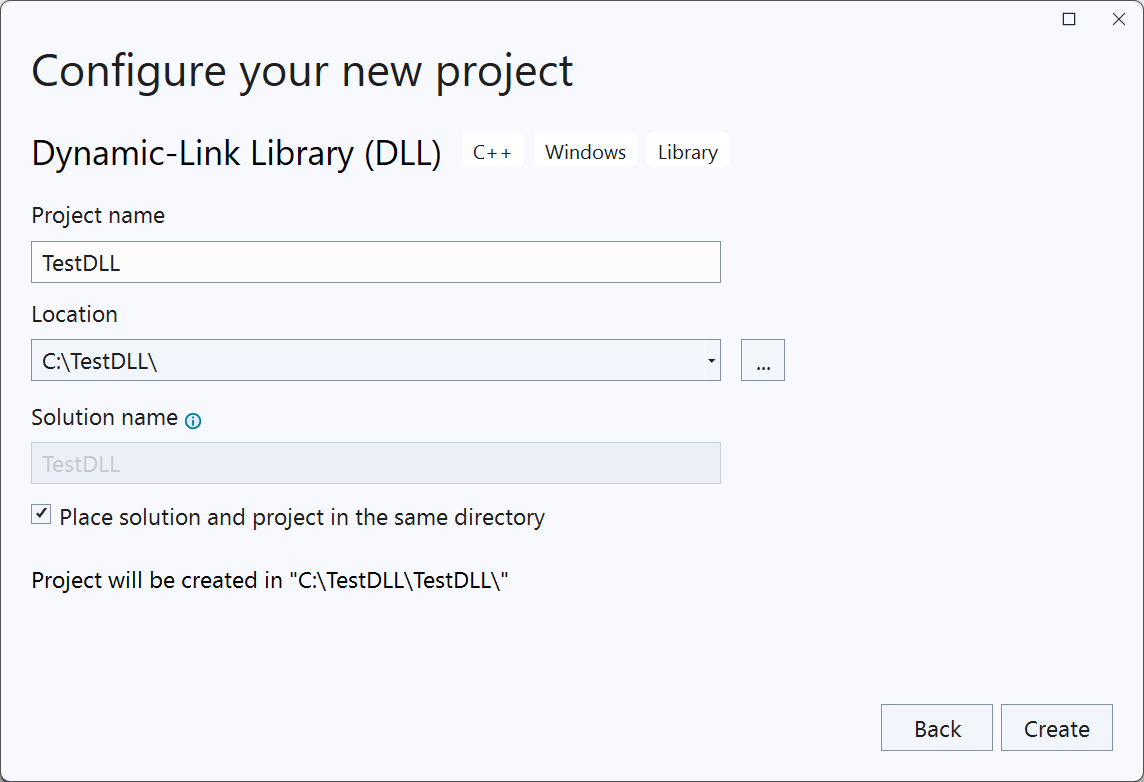1144x782 pixels.
Task: Select the Windows platform tag
Action: pos(585,152)
